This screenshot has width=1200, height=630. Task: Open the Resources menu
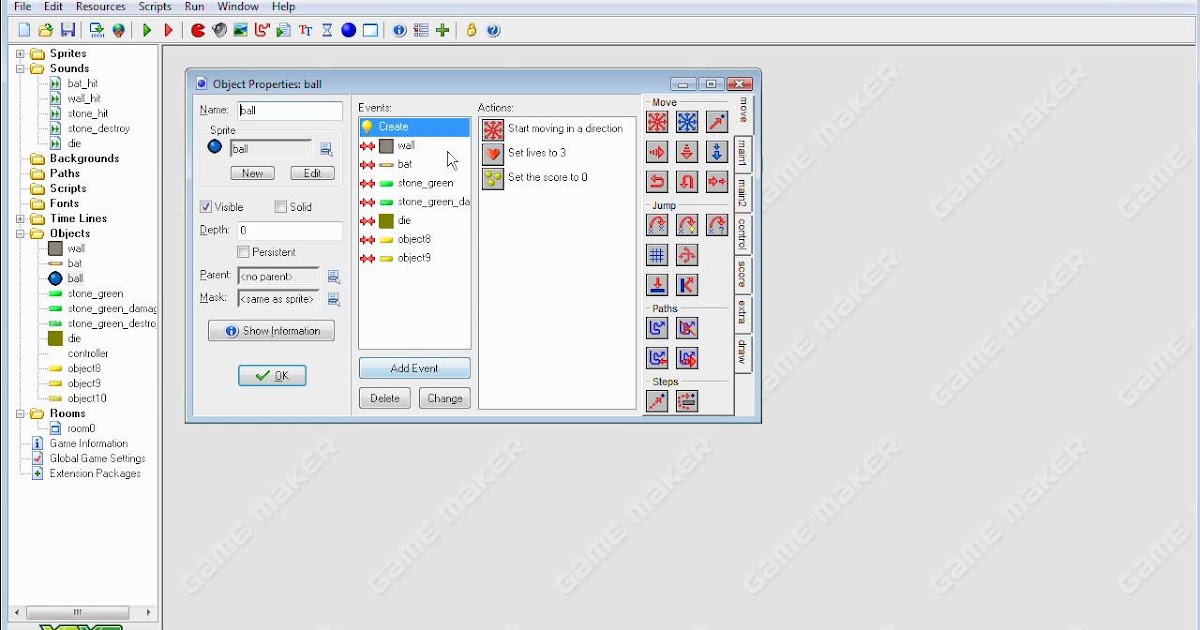pyautogui.click(x=100, y=6)
